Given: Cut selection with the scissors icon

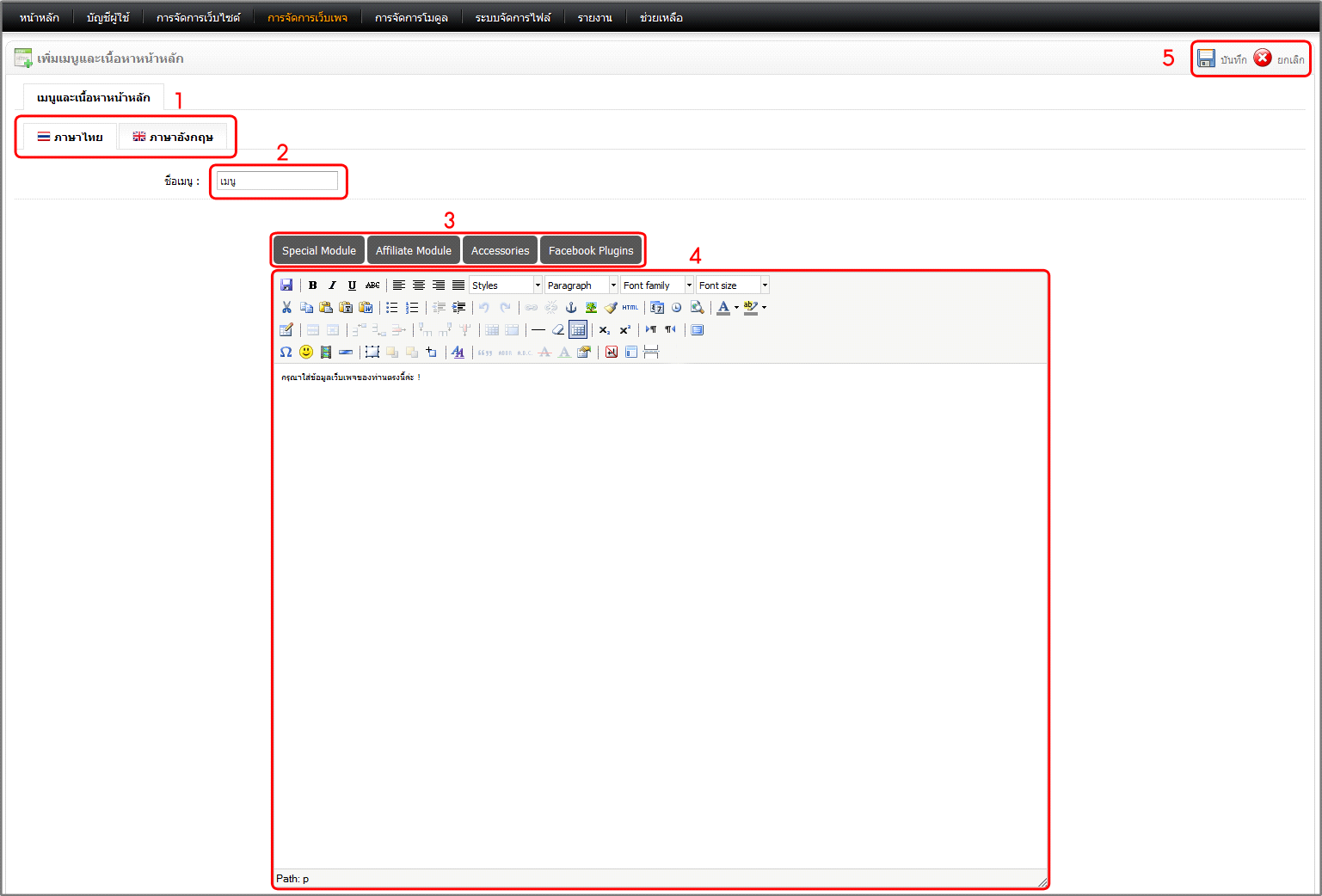Looking at the screenshot, I should (286, 307).
